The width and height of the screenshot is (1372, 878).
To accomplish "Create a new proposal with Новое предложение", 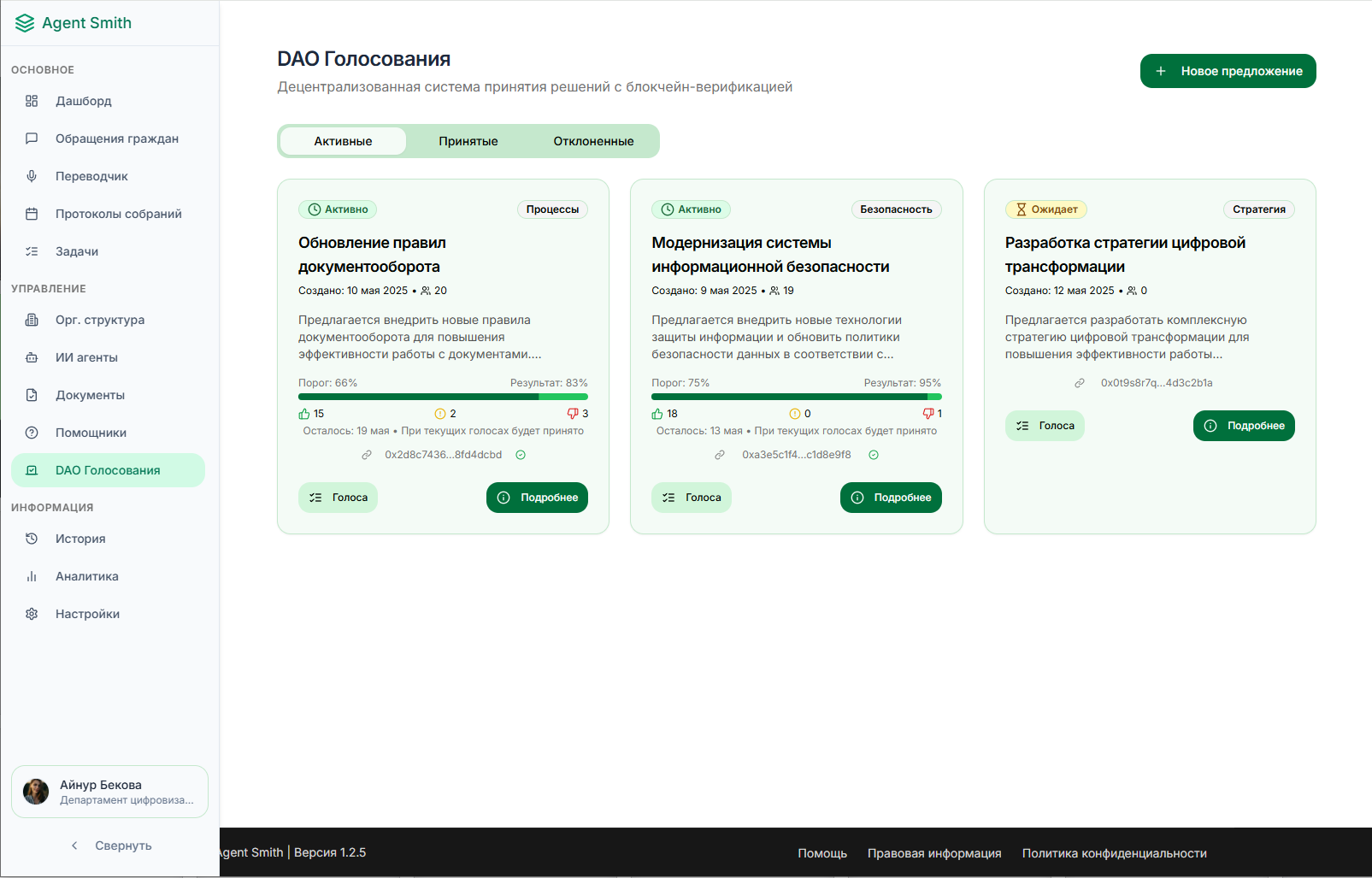I will [1228, 71].
